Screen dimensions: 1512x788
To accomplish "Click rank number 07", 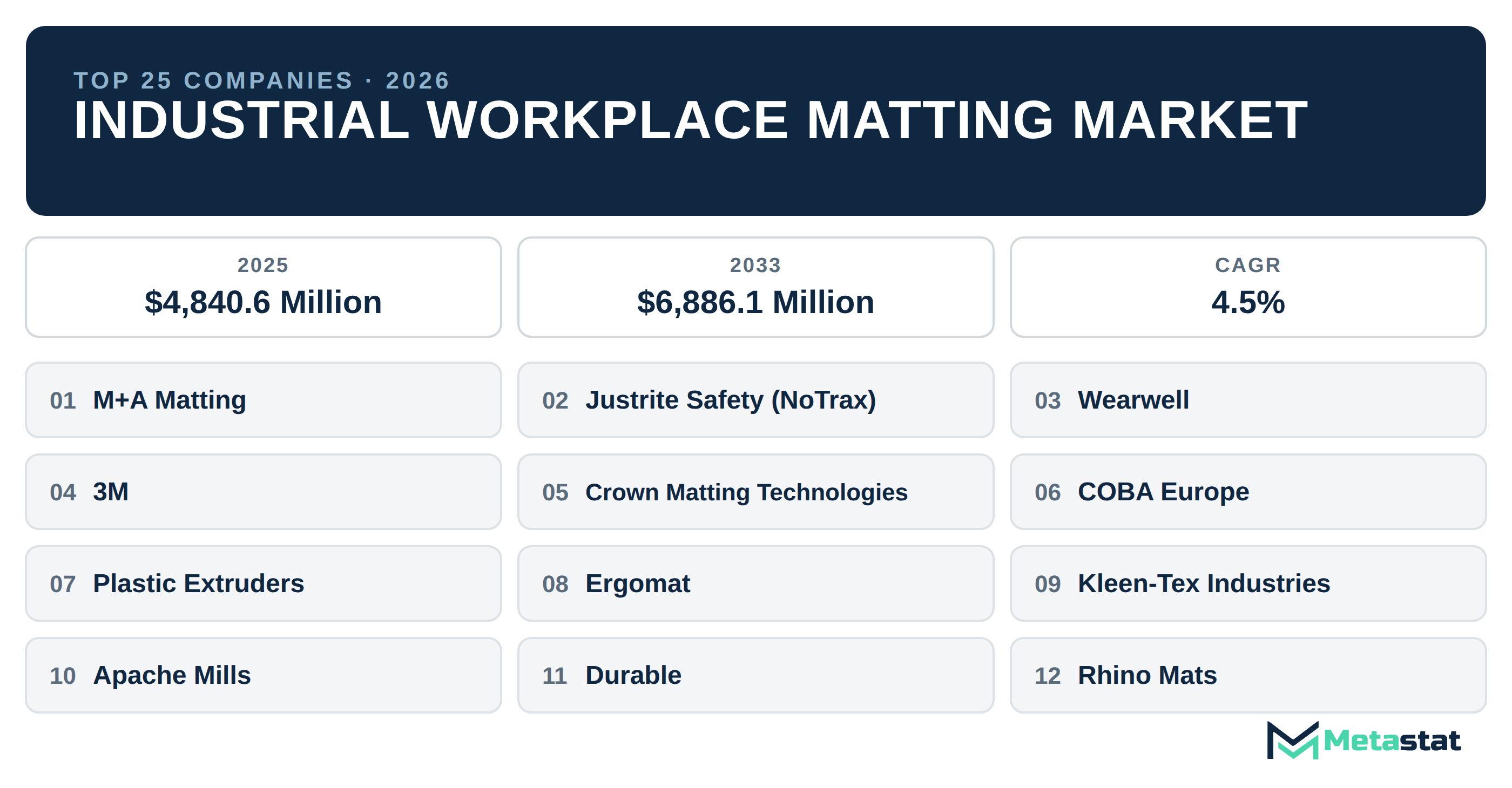I will coord(63,585).
